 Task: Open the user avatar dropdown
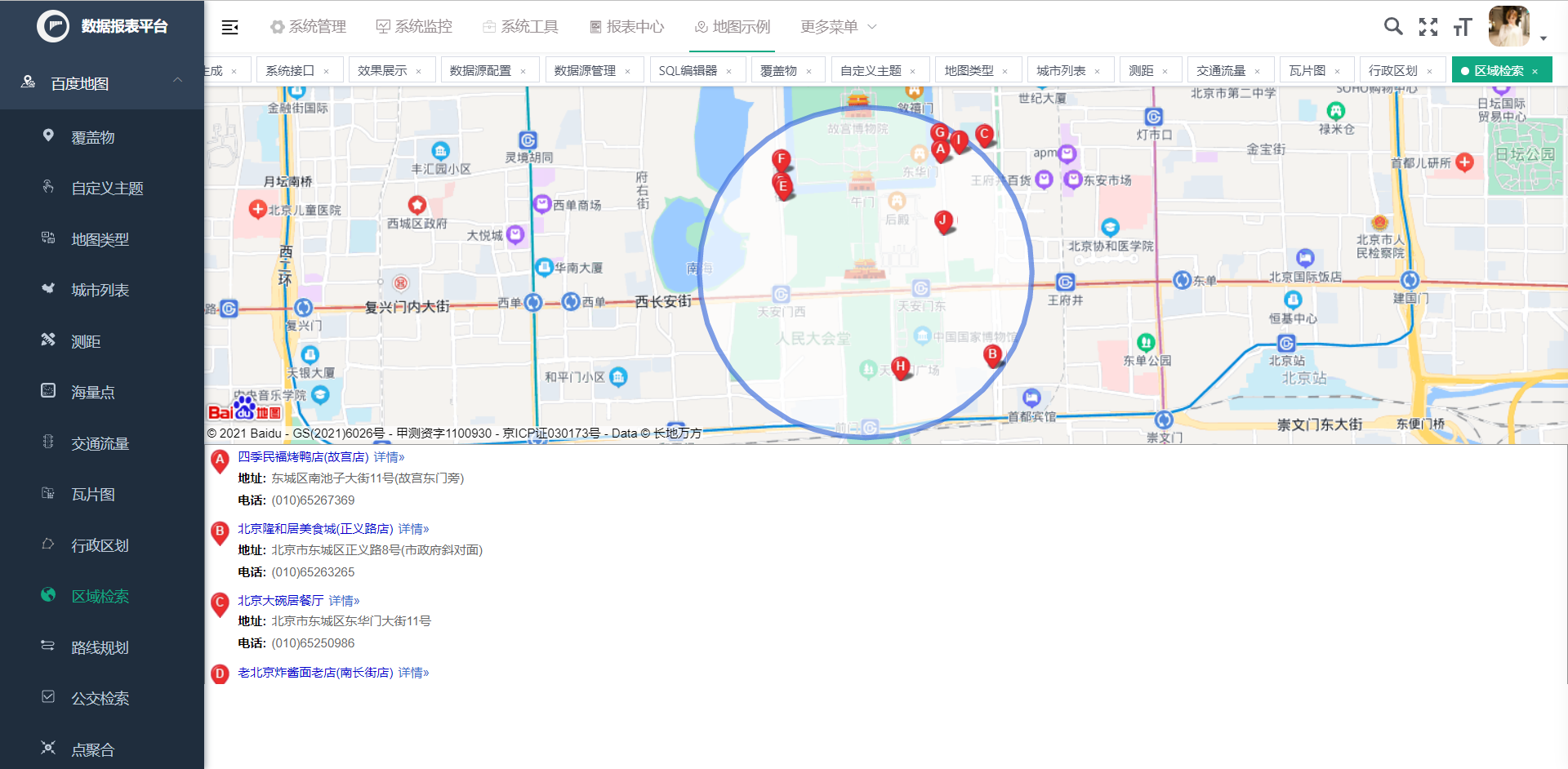[1509, 26]
